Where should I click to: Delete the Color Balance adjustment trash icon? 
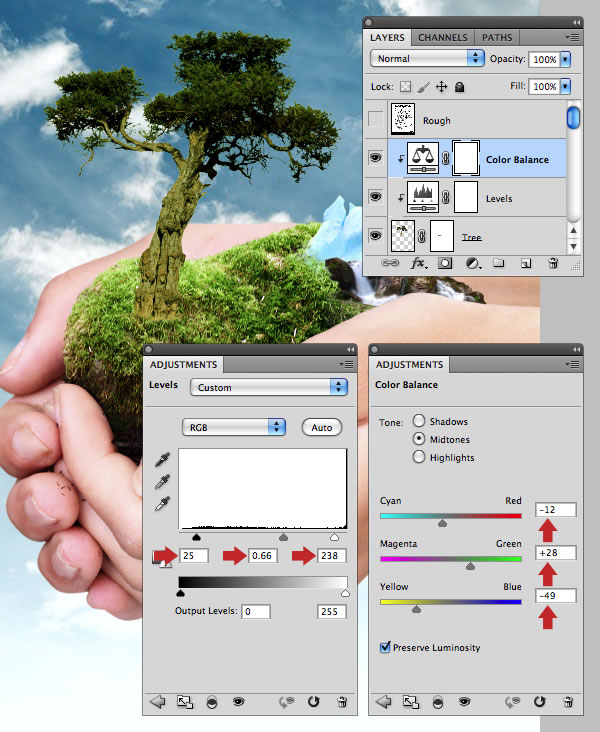tap(568, 702)
